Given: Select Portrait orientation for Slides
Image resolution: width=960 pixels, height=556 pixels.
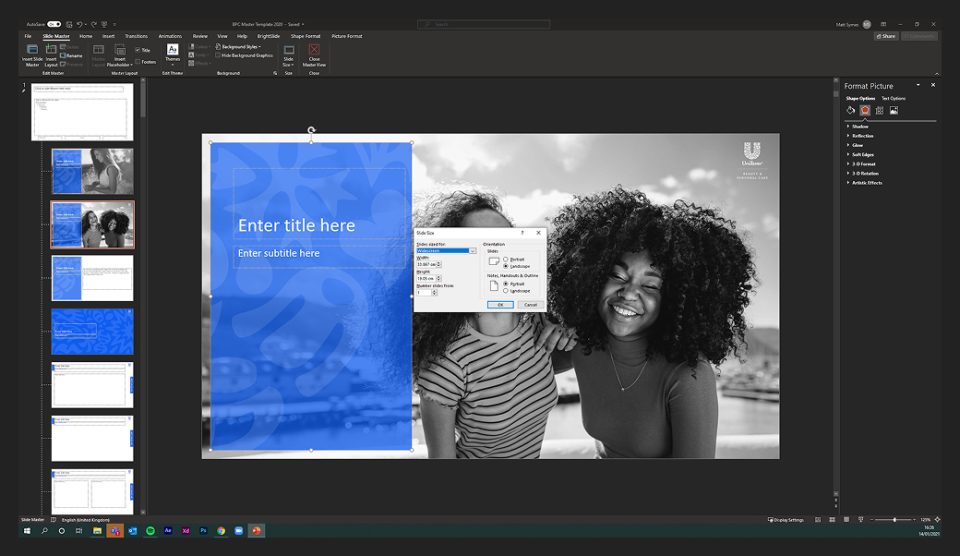Looking at the screenshot, I should [506, 259].
